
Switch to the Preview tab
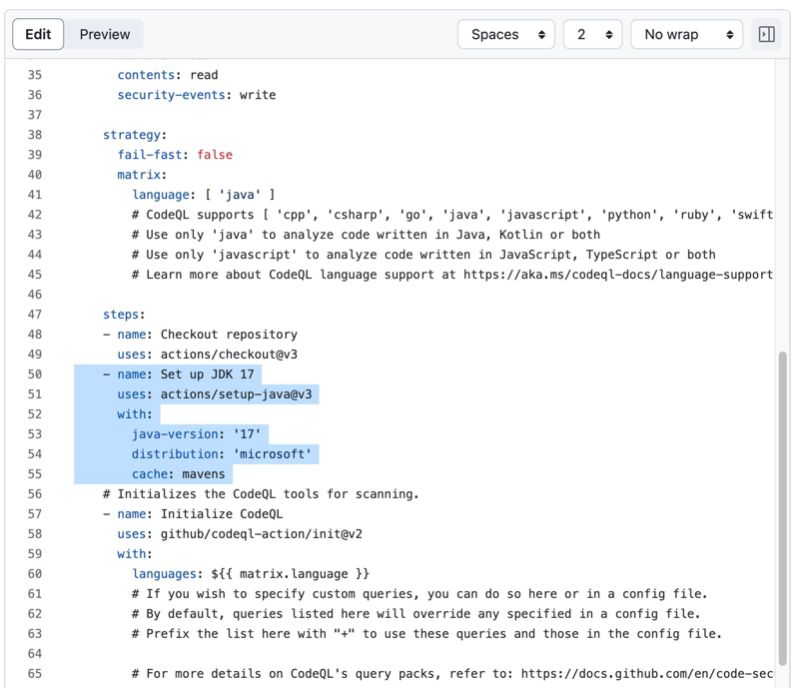[x=104, y=34]
